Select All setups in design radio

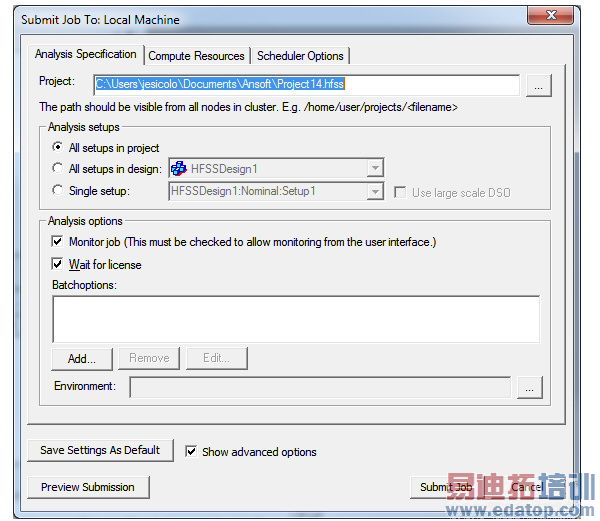(x=57, y=168)
